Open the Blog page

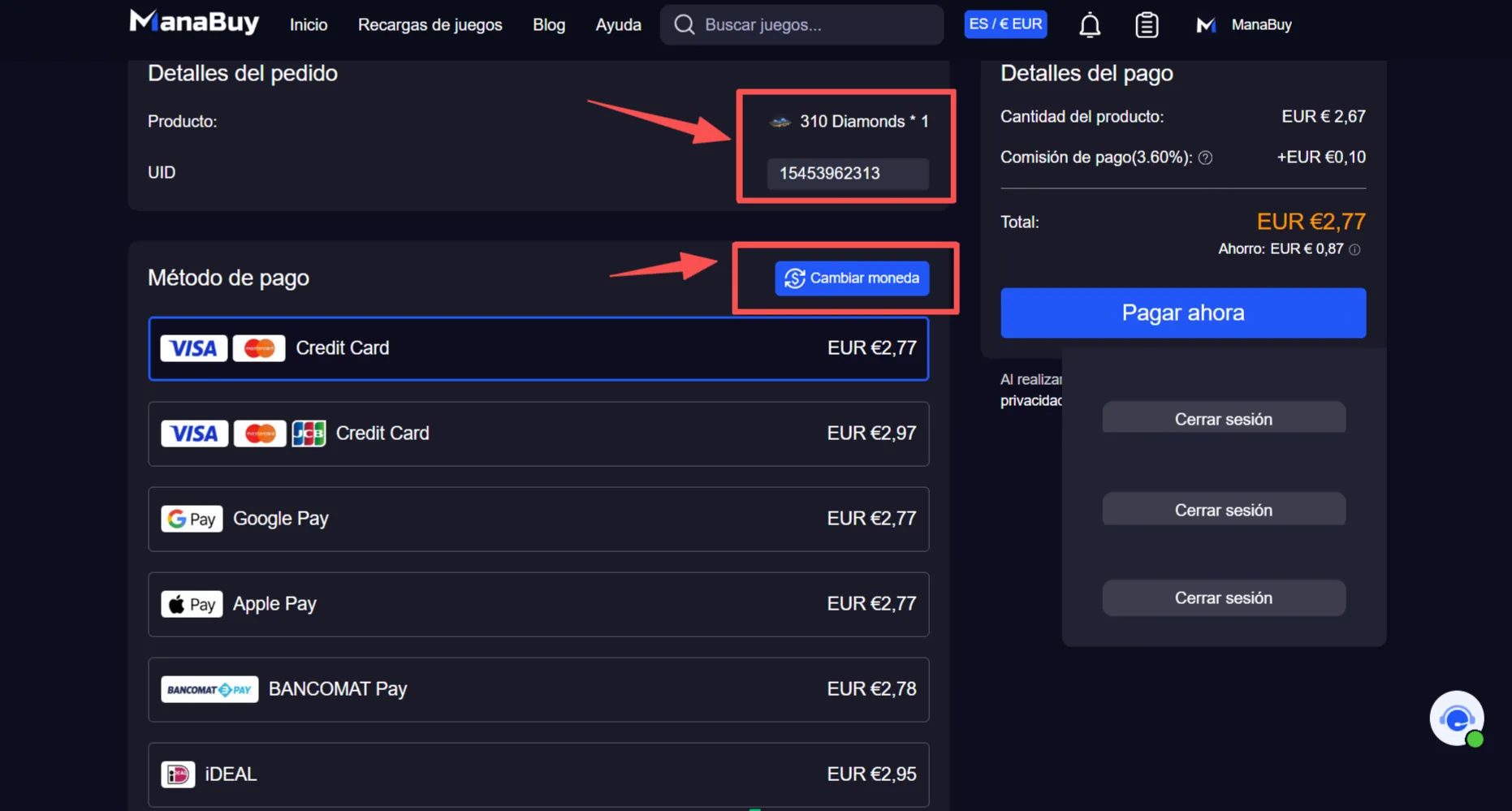(x=549, y=25)
